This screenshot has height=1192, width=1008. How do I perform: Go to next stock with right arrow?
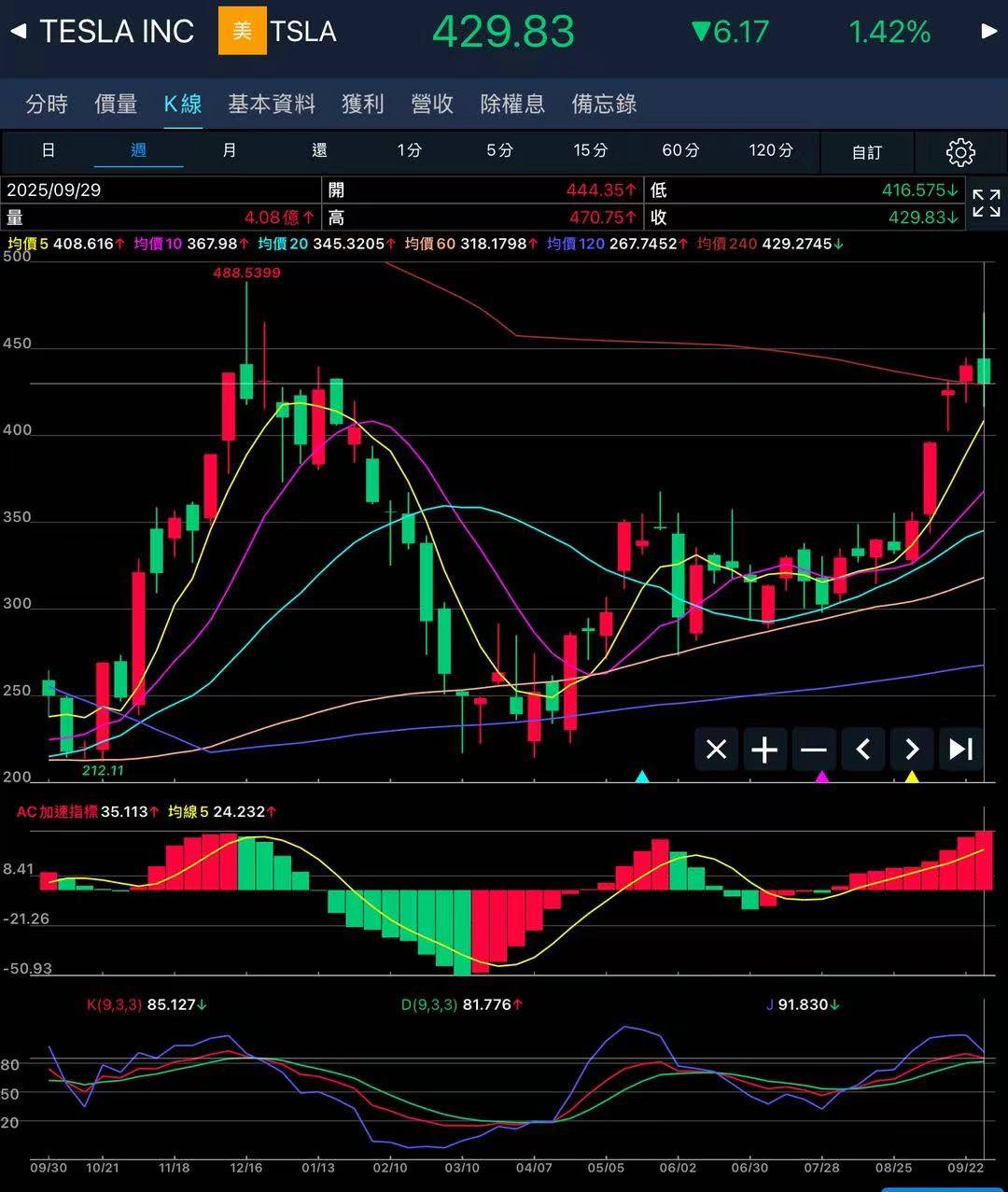pos(989,32)
